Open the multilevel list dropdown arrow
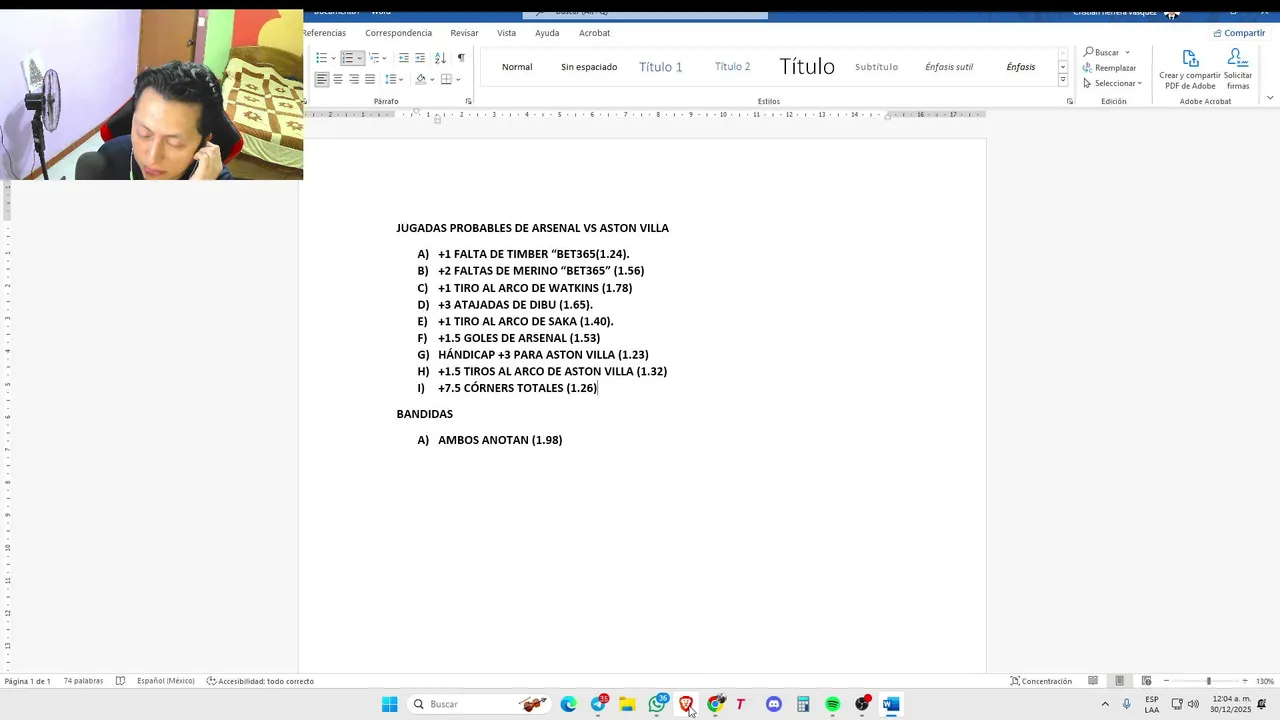 tap(386, 58)
